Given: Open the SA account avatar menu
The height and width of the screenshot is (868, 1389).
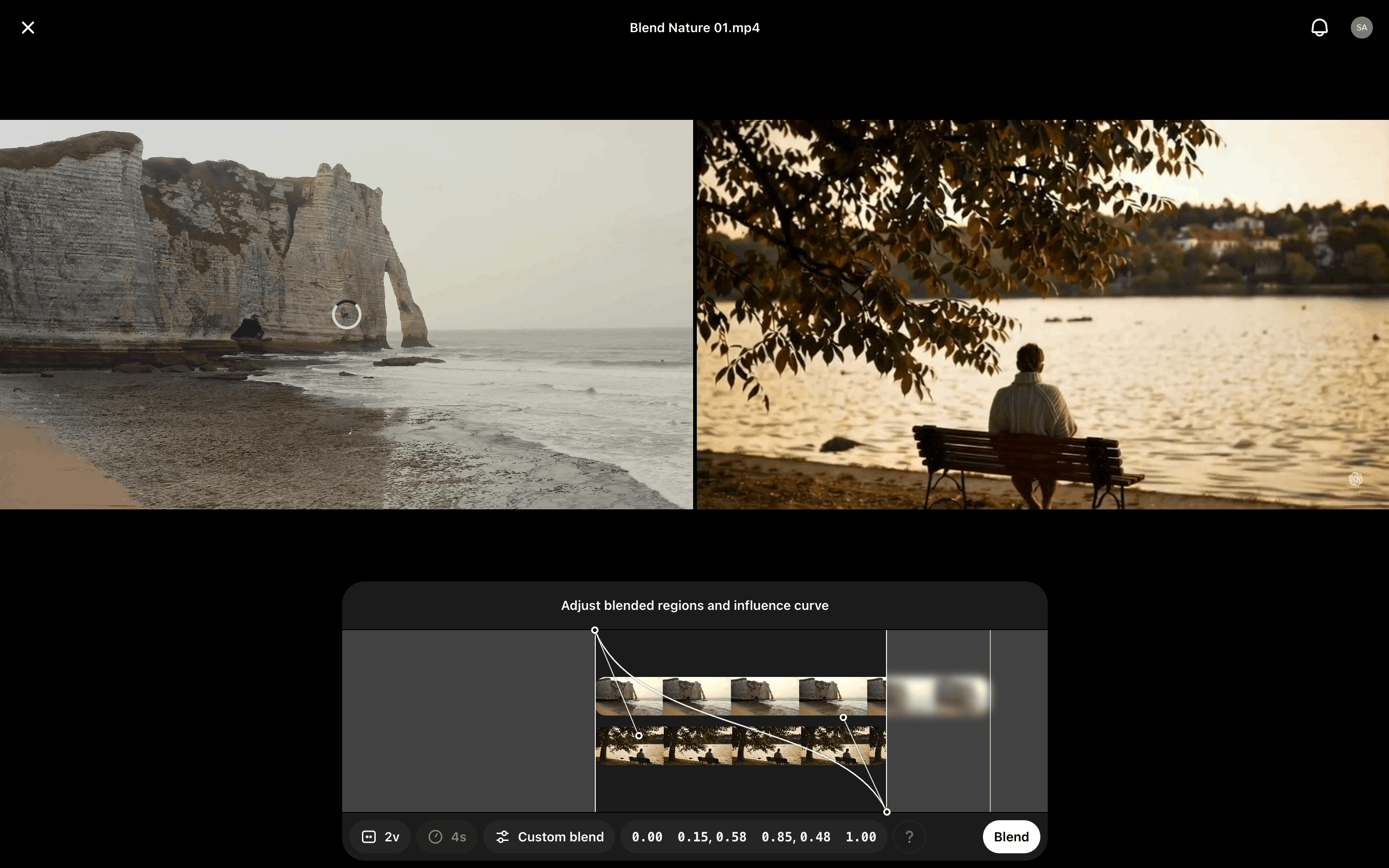Looking at the screenshot, I should [1361, 28].
